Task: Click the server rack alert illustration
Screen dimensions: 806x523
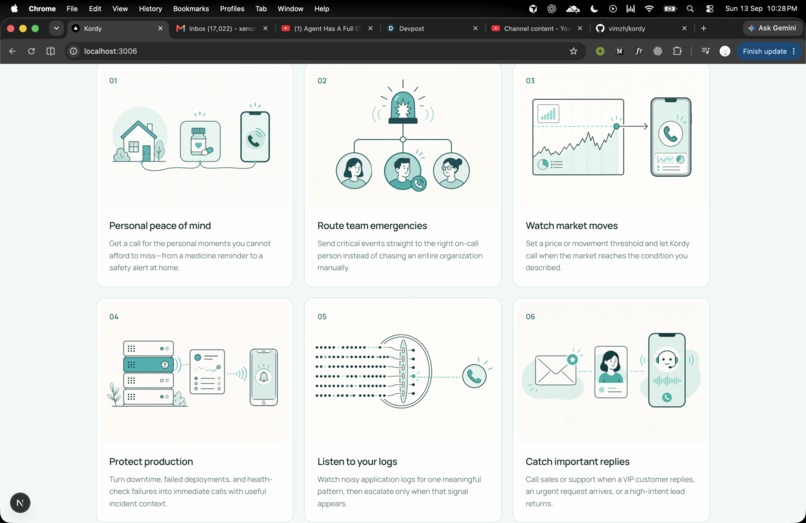Action: [194, 373]
